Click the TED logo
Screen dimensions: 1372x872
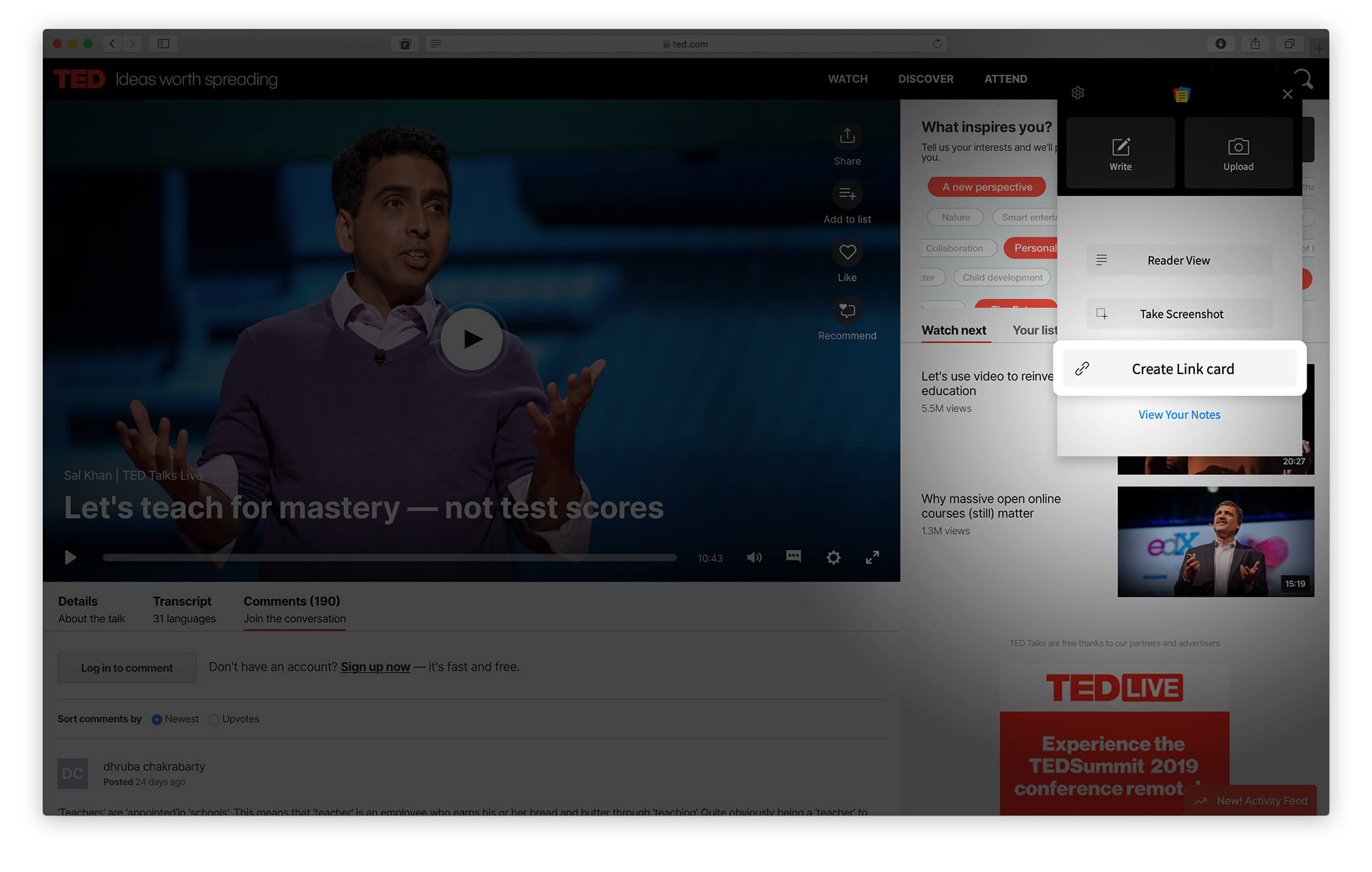[x=80, y=79]
